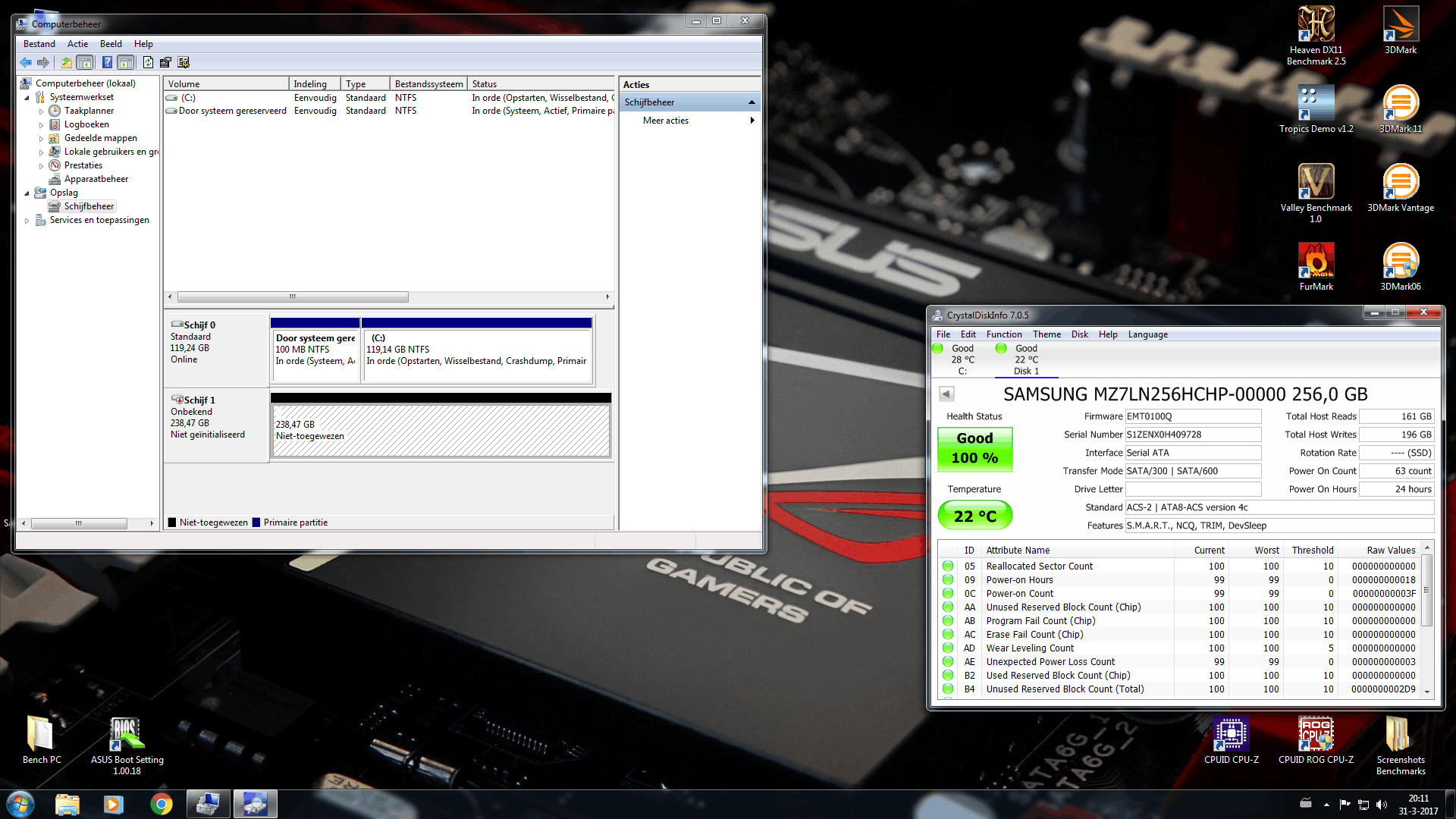Select the Disk 1 Good status indicator
This screenshot has width=1456, height=819.
click(1025, 359)
